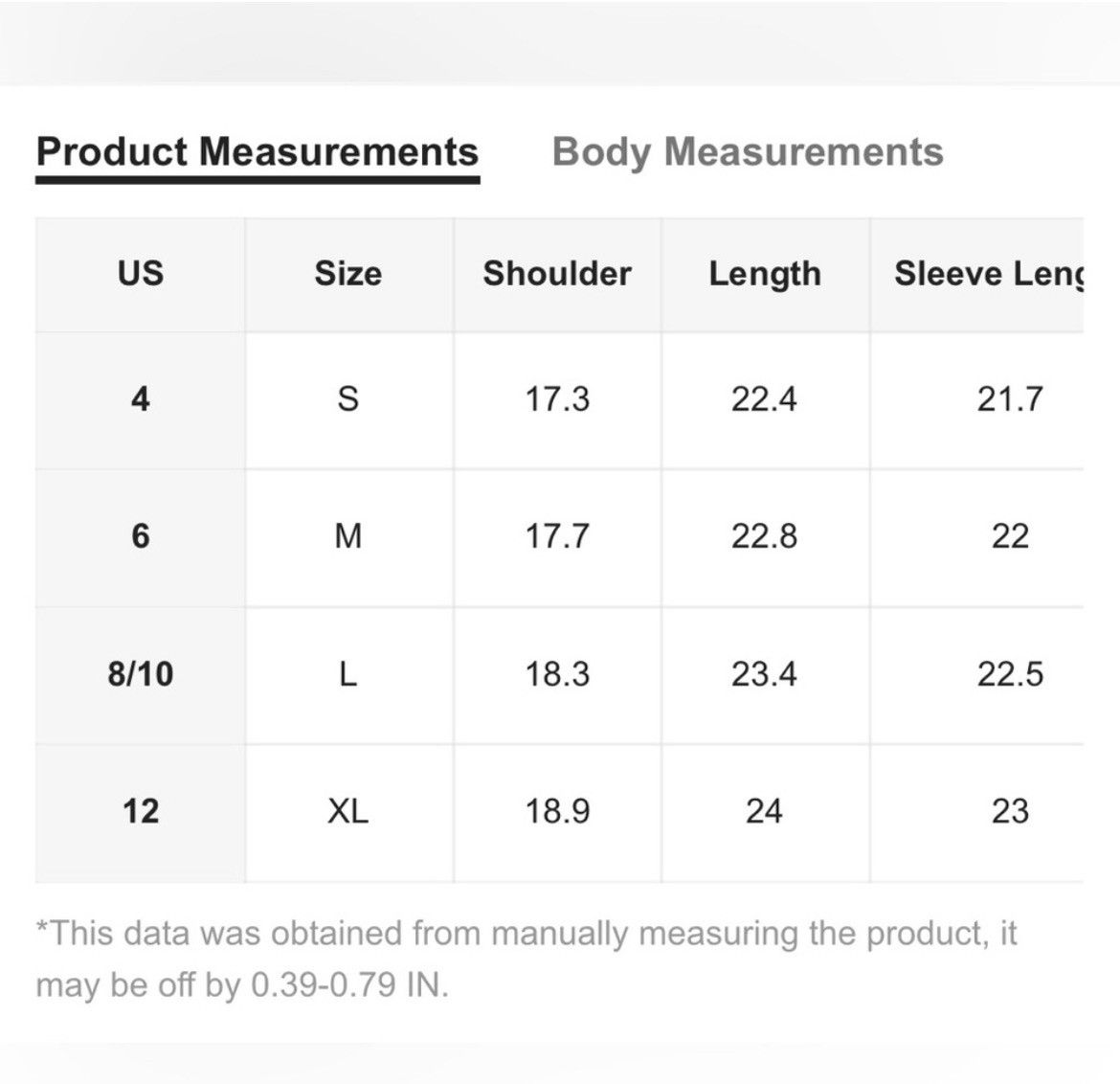Switch to the Body Measurements tab
Image resolution: width=1120 pixels, height=1084 pixels.
(748, 152)
